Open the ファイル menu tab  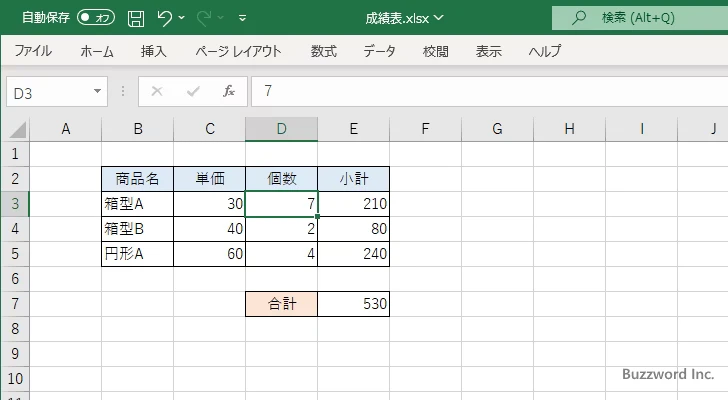33,51
